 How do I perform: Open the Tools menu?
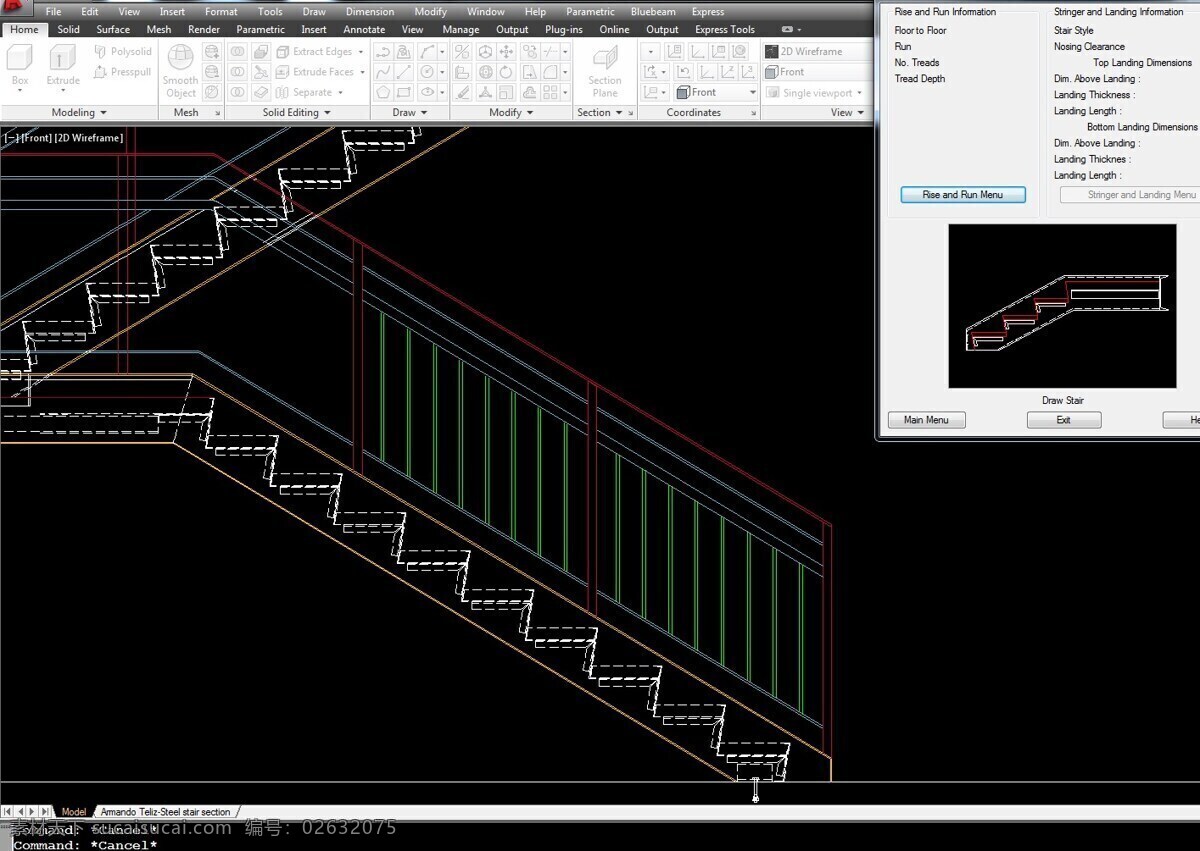[x=270, y=12]
